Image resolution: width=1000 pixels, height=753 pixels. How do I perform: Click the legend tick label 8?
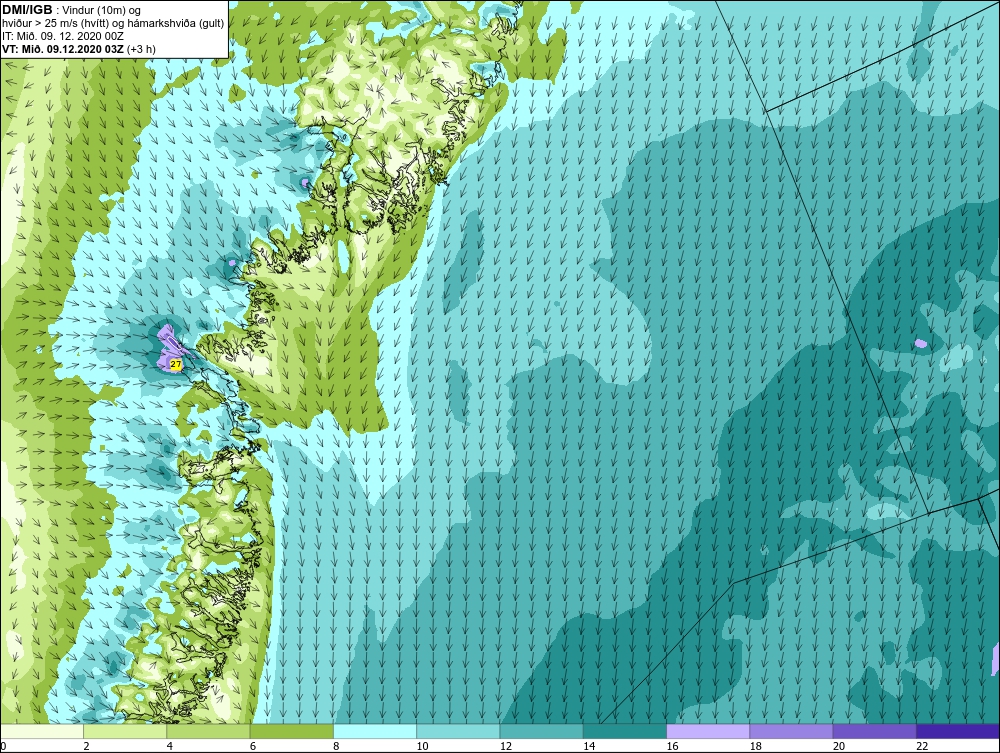[336, 747]
